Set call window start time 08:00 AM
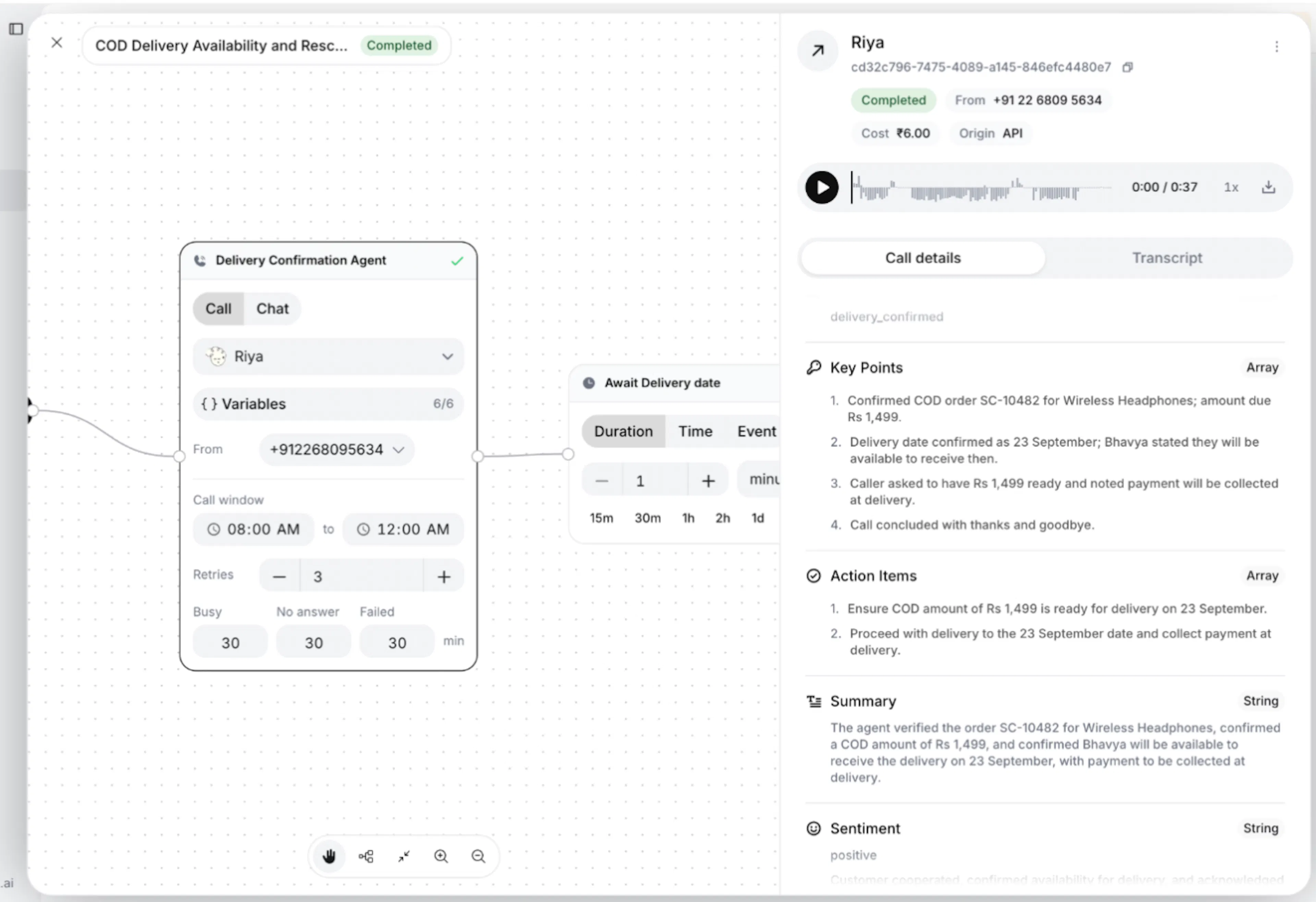This screenshot has height=902, width=1316. (253, 529)
